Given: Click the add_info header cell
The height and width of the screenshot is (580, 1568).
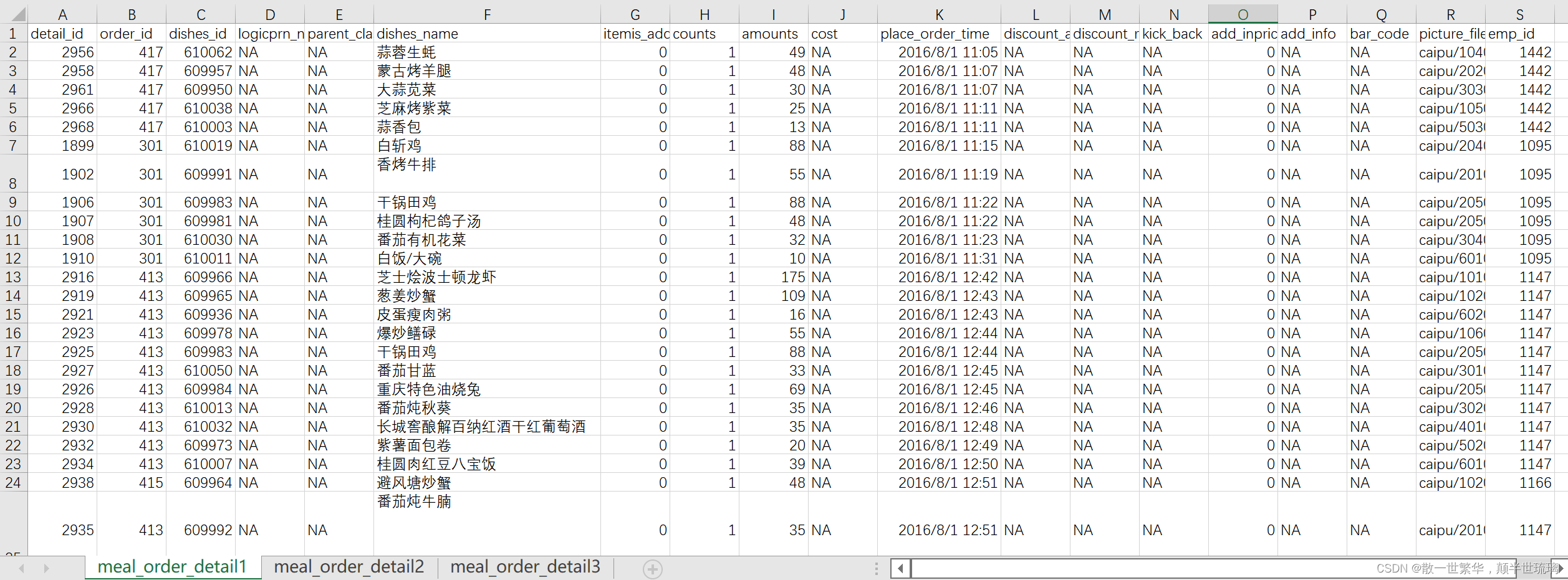Looking at the screenshot, I should coord(1312,34).
